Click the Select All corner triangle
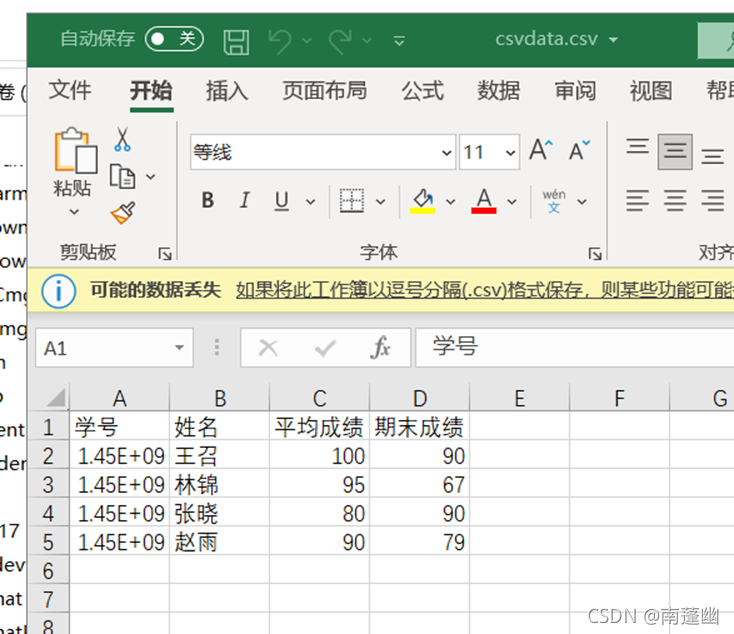Screen dimensions: 734x634 [x=56, y=398]
